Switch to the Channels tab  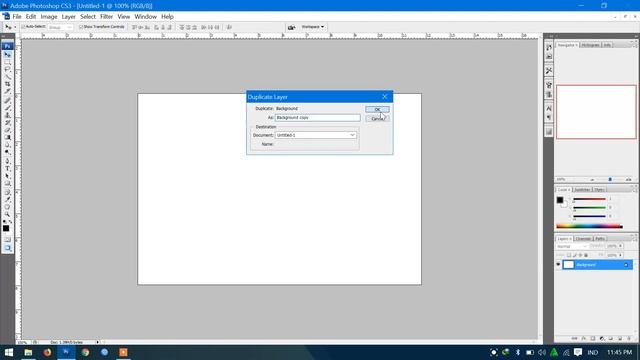pos(583,239)
